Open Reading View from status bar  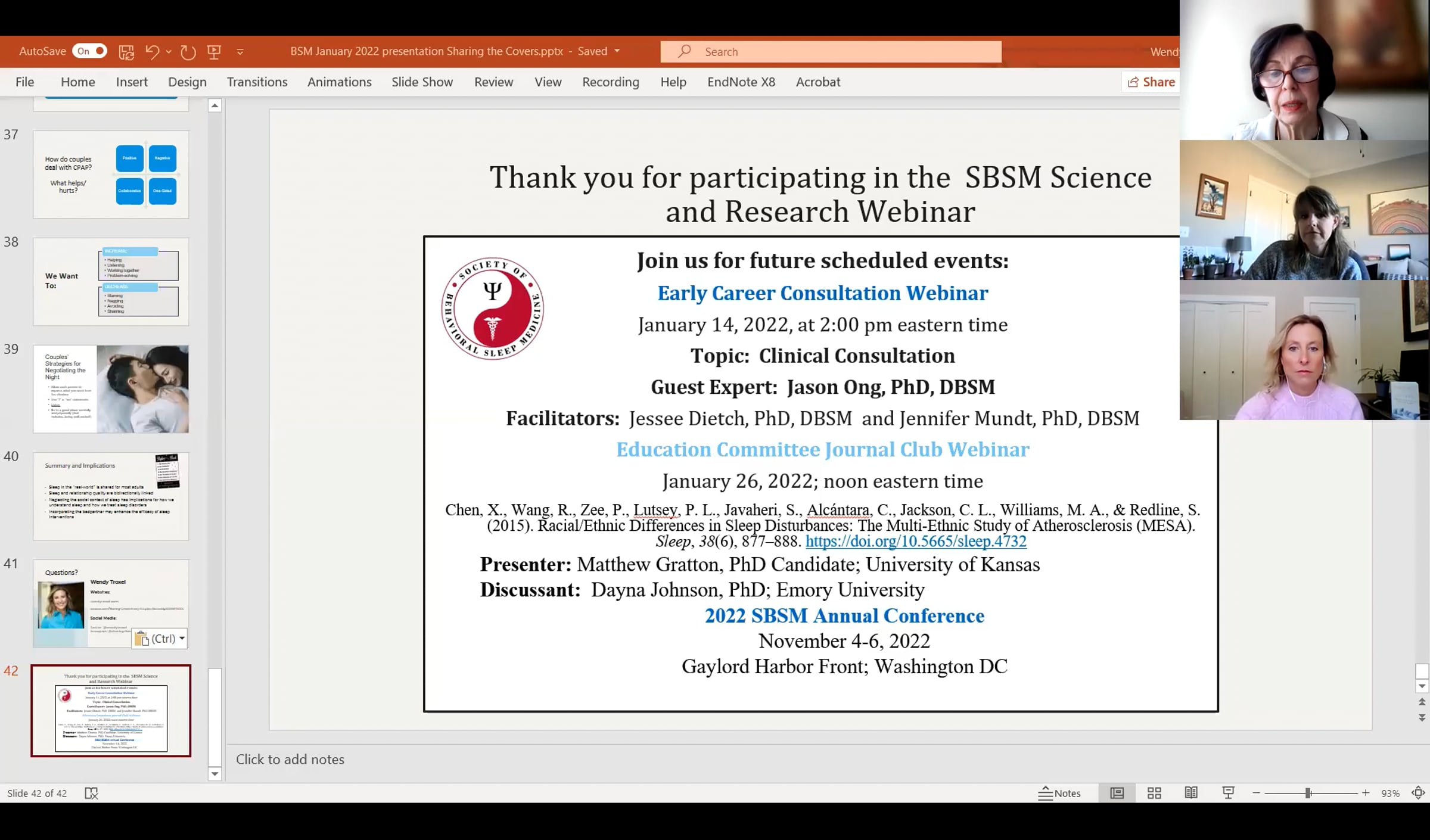tap(1191, 793)
